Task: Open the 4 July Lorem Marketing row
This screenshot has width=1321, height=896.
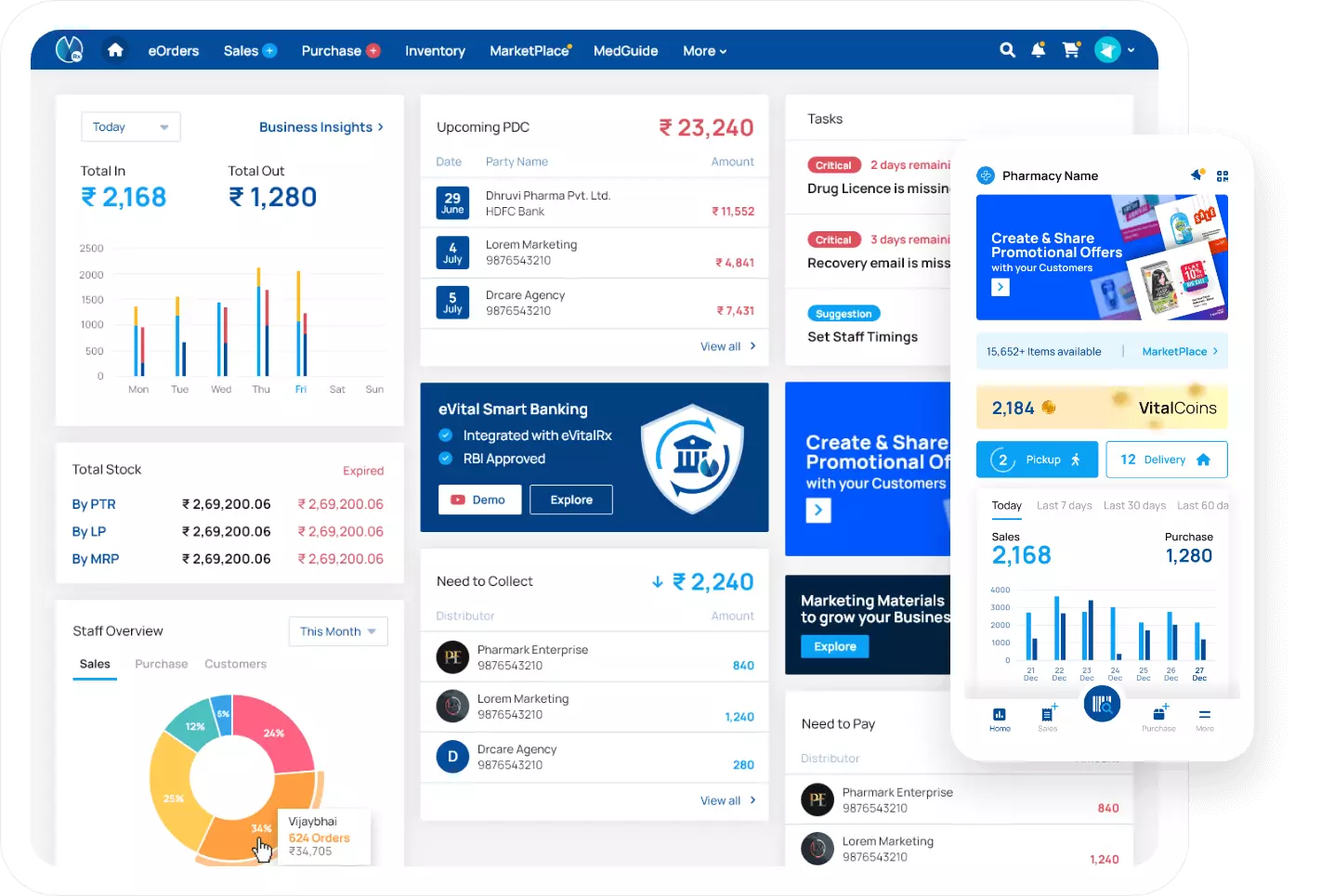Action: tap(595, 253)
